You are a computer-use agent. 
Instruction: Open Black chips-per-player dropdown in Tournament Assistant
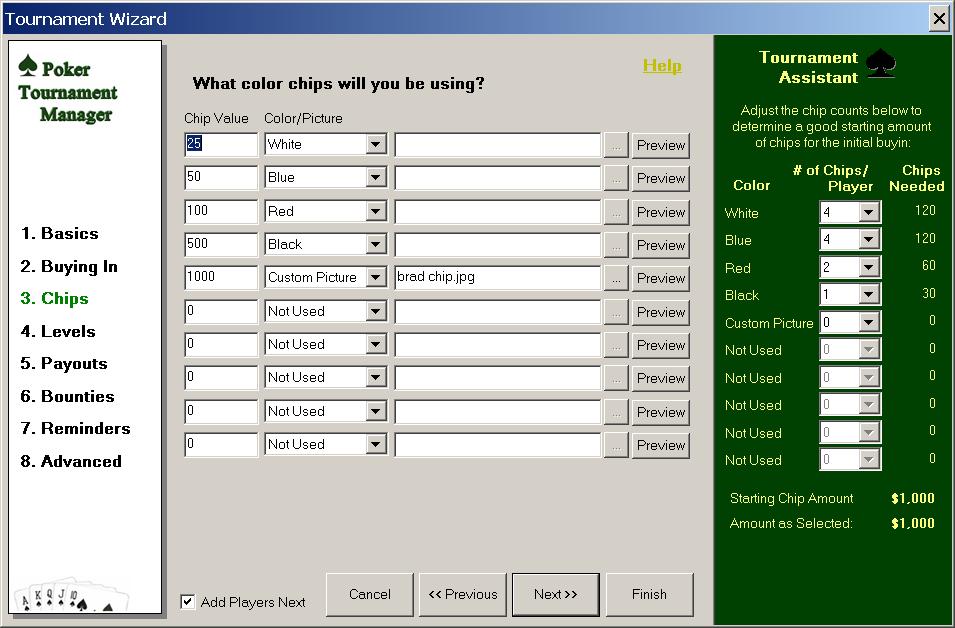tap(866, 295)
